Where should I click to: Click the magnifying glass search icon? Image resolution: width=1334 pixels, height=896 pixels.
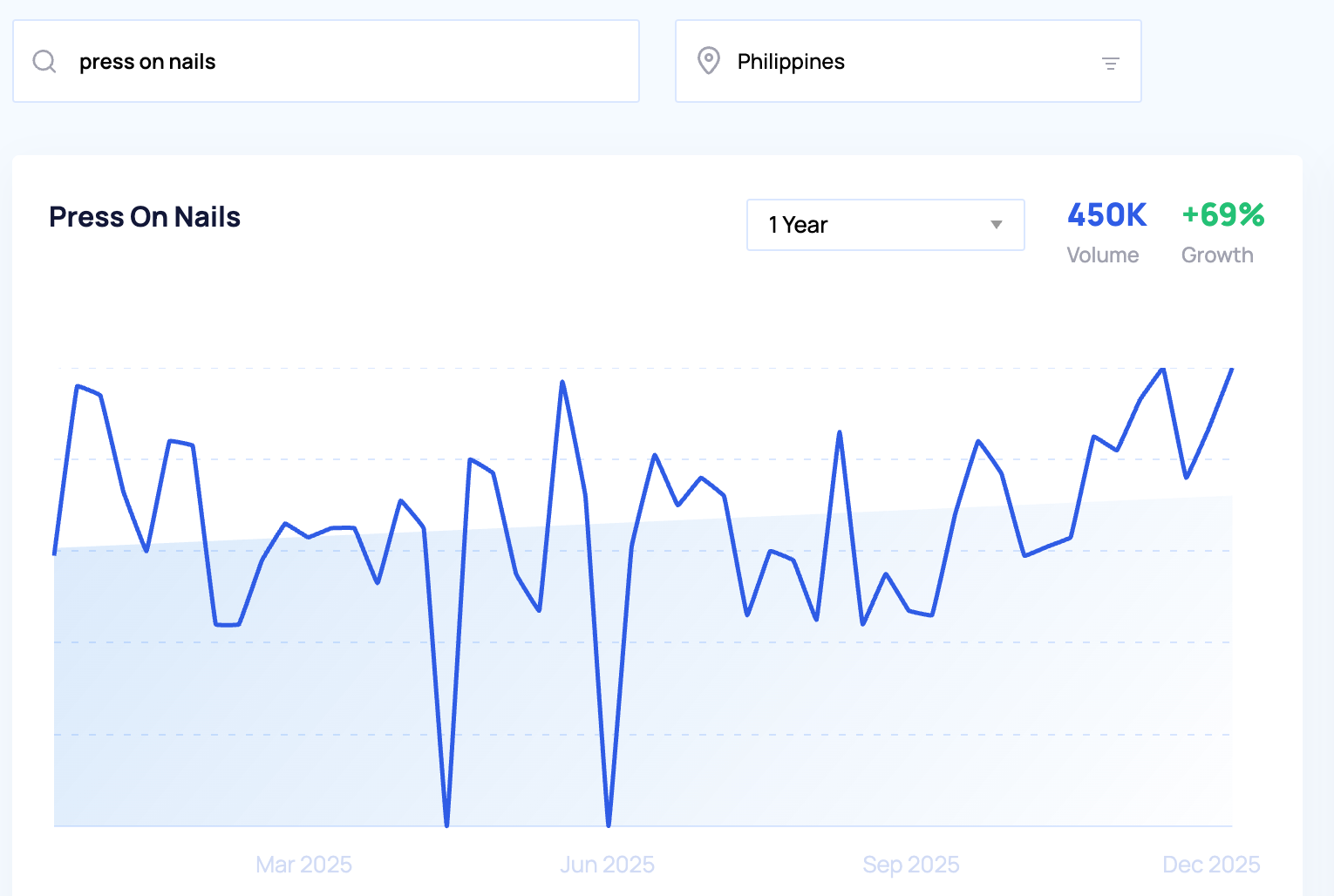(44, 62)
